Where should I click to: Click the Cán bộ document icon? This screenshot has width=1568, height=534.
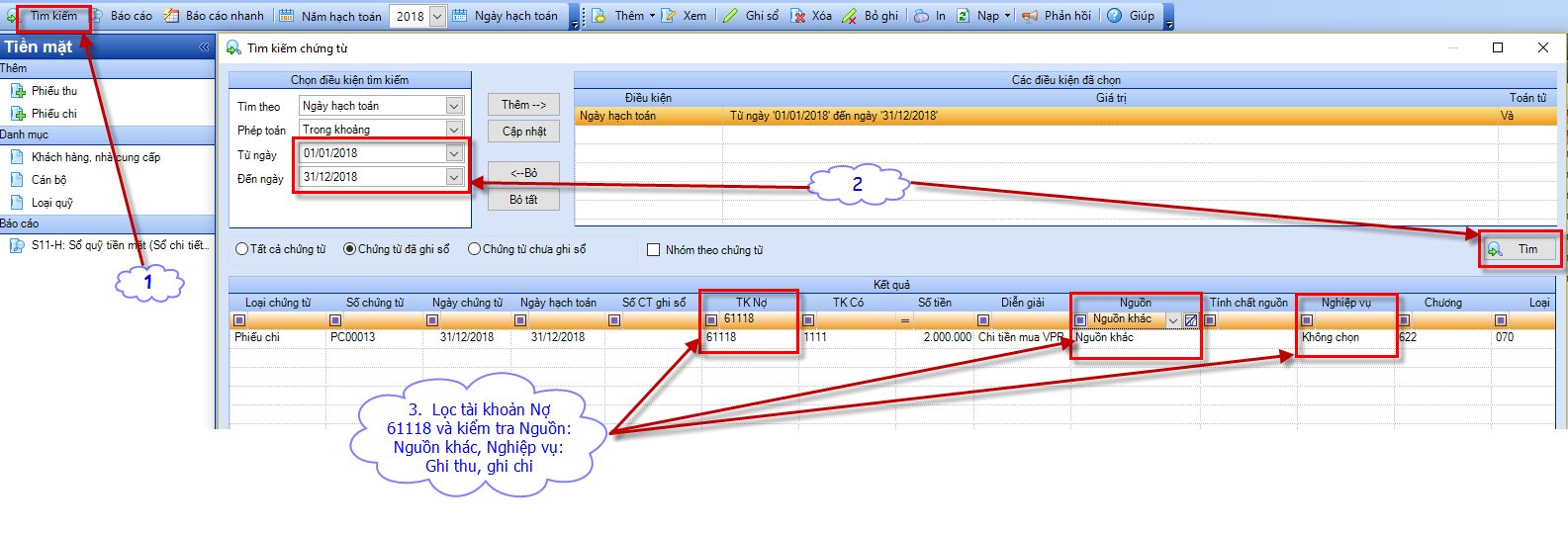tap(17, 180)
